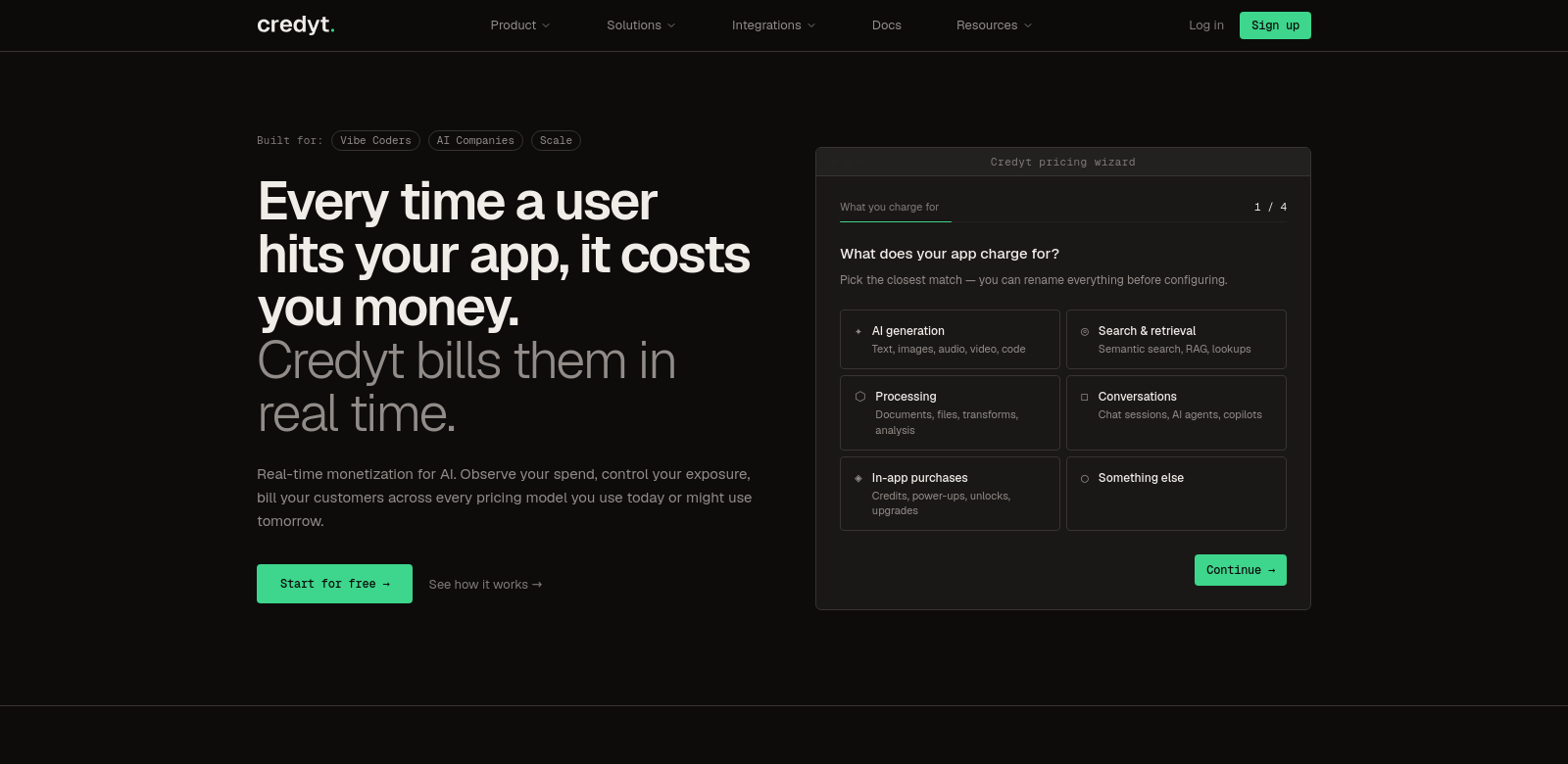1568x764 pixels.
Task: Click the green step progress bar
Action: point(896,221)
